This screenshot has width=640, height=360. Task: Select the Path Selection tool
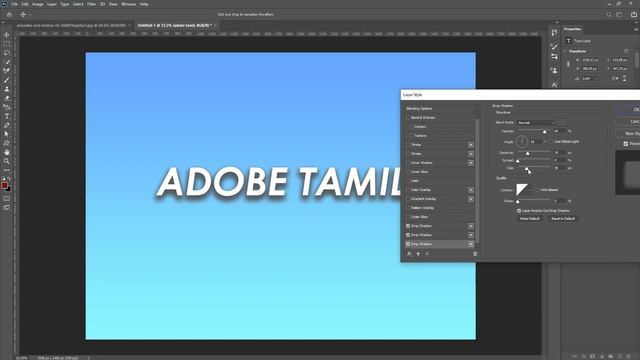coord(7,134)
